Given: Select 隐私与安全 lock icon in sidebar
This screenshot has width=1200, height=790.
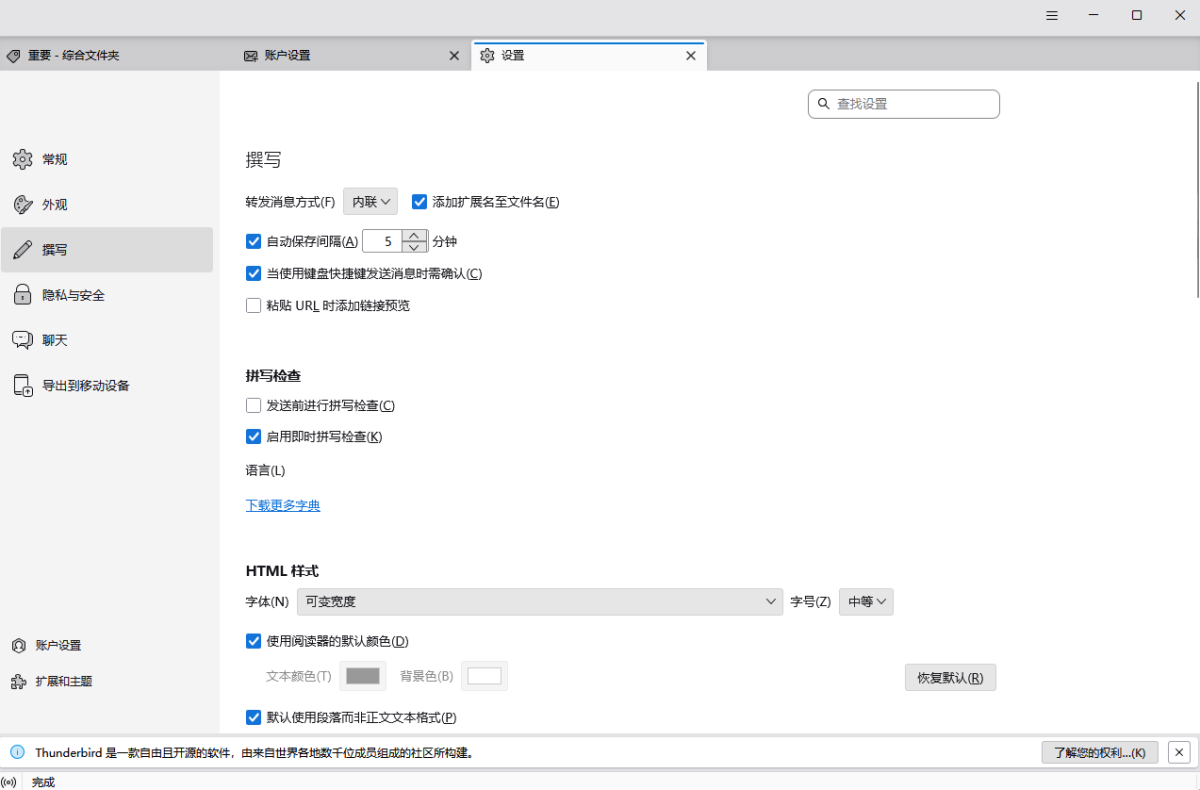Looking at the screenshot, I should pyautogui.click(x=22, y=295).
